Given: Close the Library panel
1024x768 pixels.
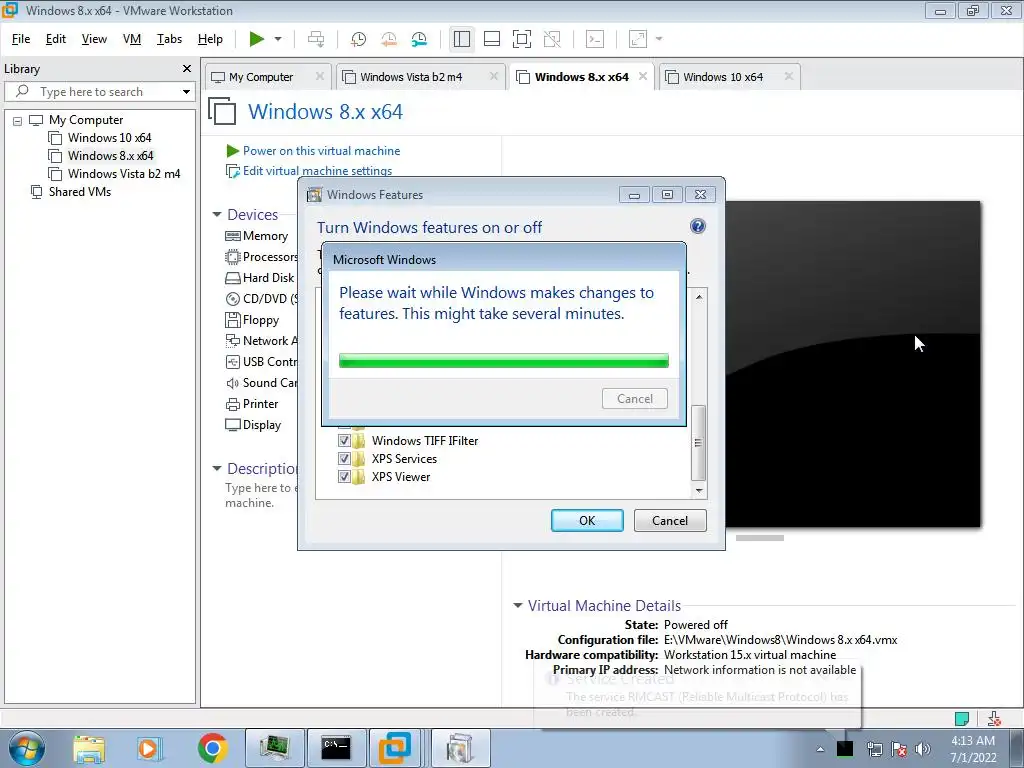Looking at the screenshot, I should coord(187,69).
